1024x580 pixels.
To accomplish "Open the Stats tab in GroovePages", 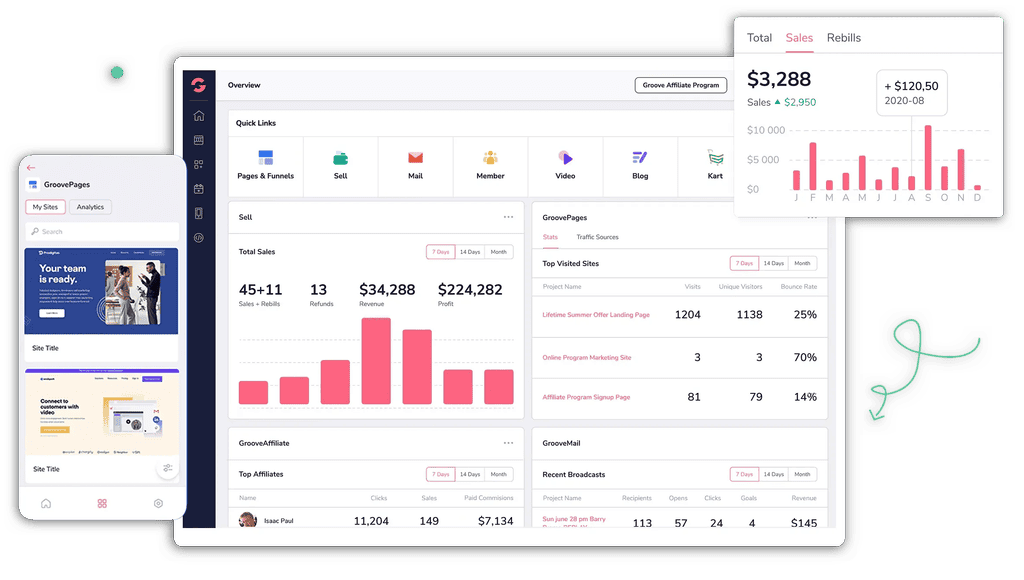I will click(550, 237).
